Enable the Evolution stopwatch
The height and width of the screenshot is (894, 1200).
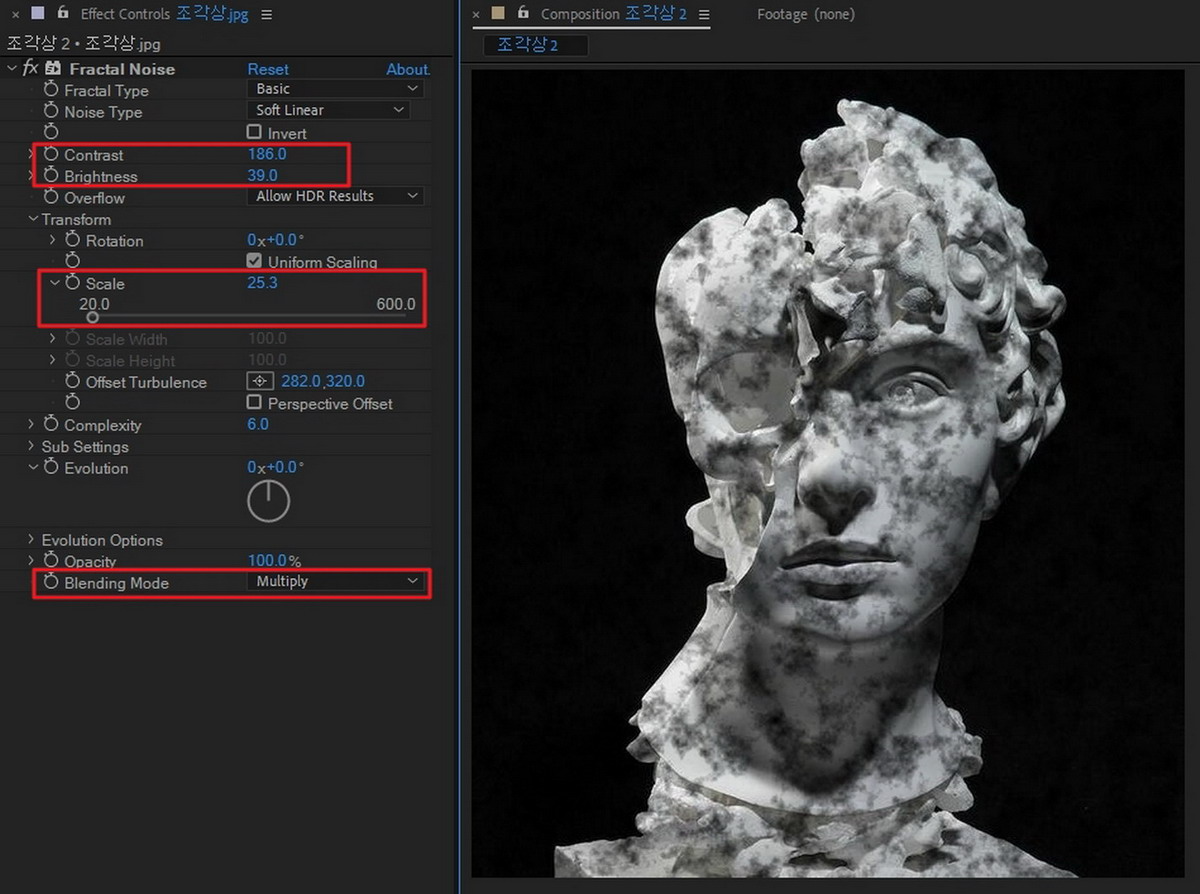[51, 468]
